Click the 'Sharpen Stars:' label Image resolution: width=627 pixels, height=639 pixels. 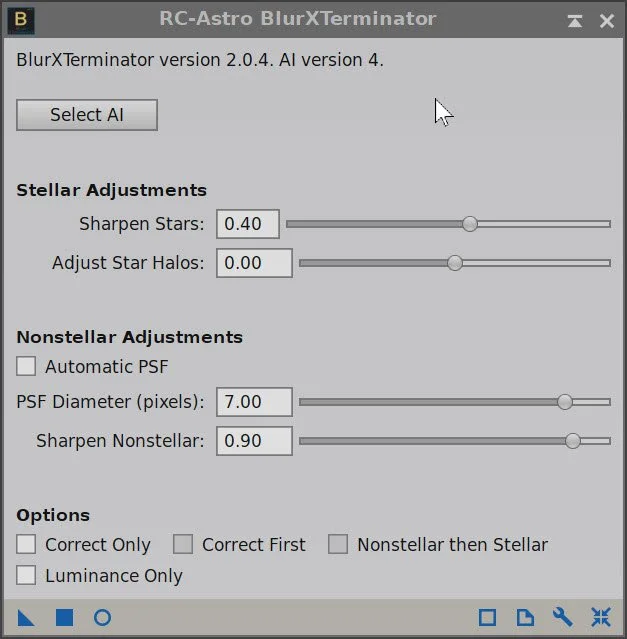click(141, 224)
